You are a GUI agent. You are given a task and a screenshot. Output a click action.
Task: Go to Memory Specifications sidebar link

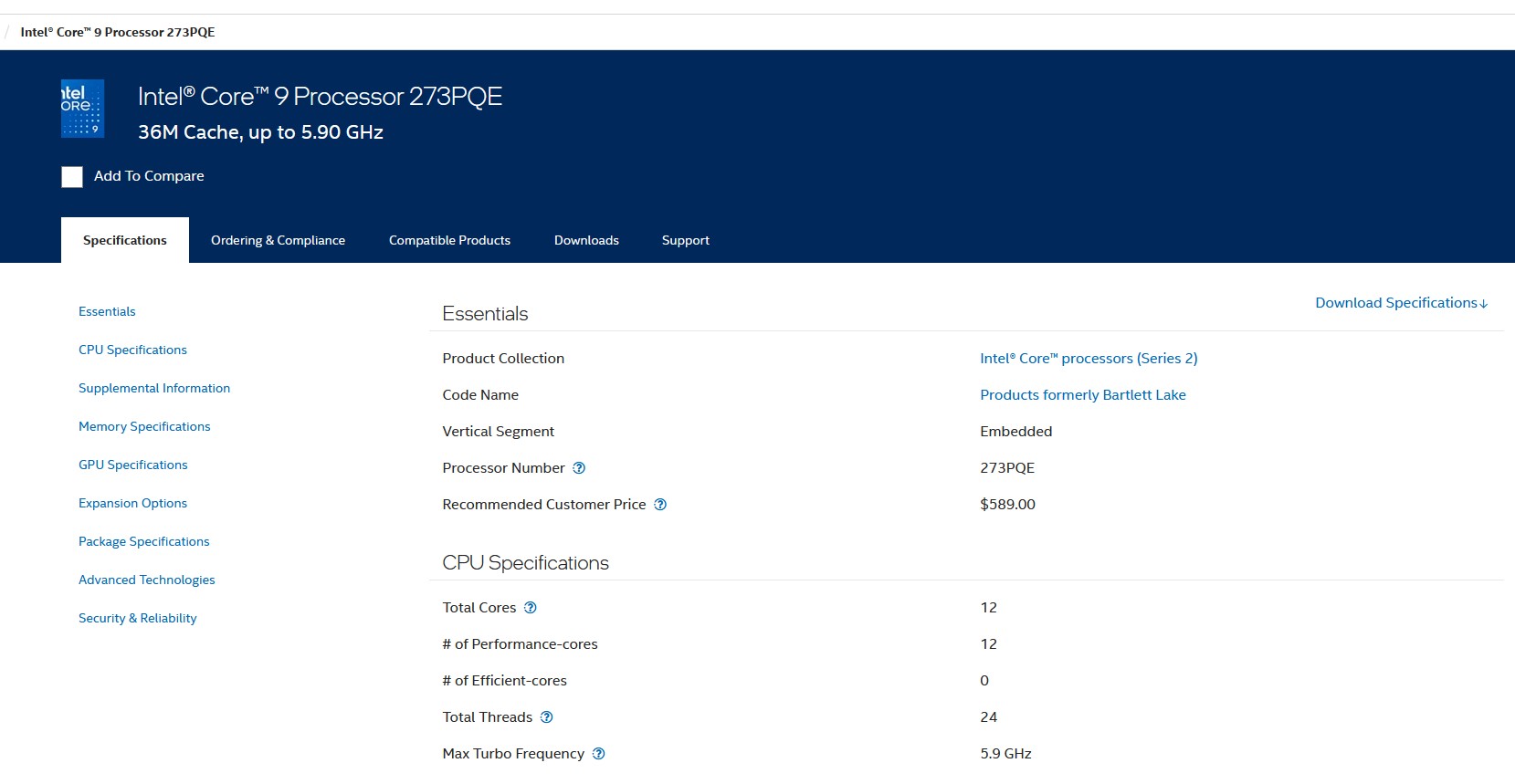[144, 426]
